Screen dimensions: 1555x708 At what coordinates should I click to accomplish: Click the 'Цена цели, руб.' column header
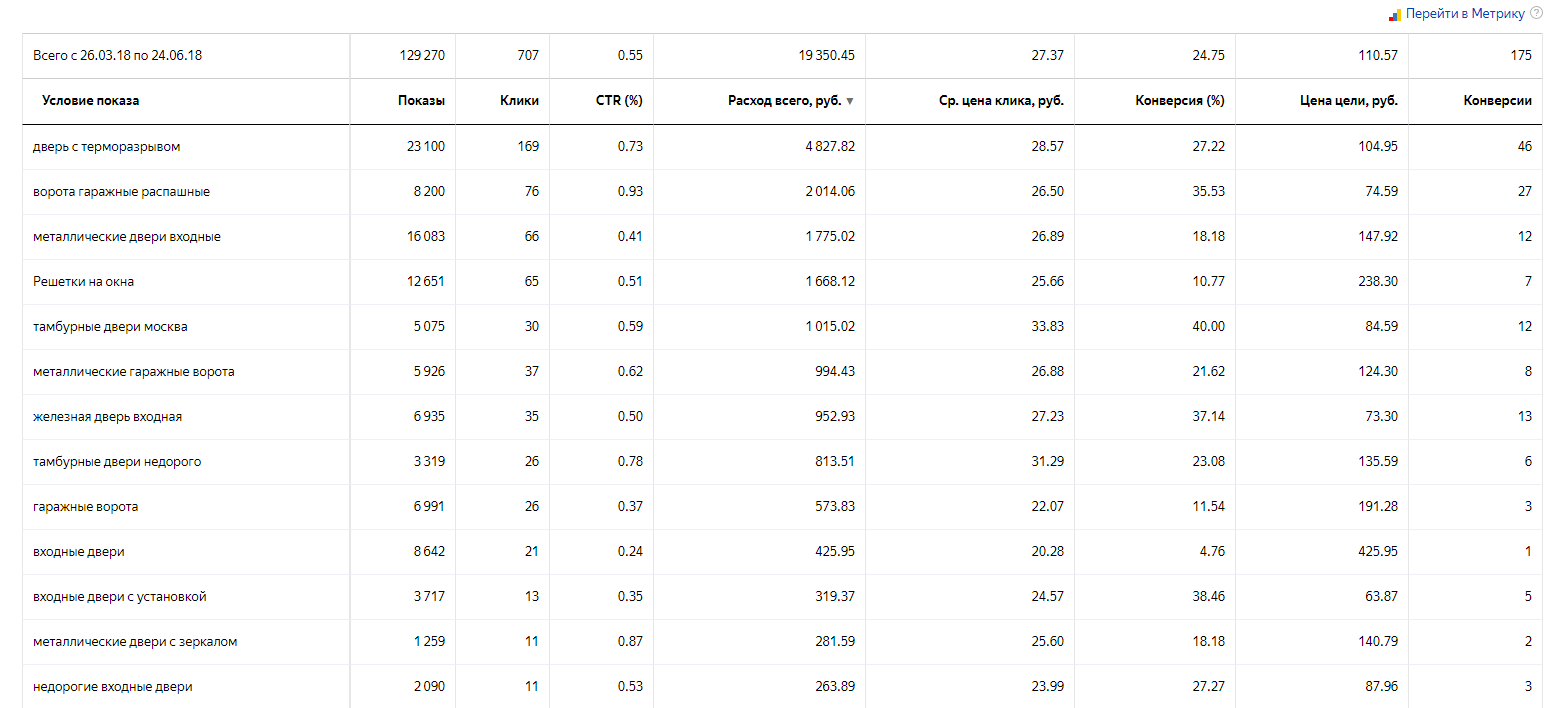click(1348, 101)
